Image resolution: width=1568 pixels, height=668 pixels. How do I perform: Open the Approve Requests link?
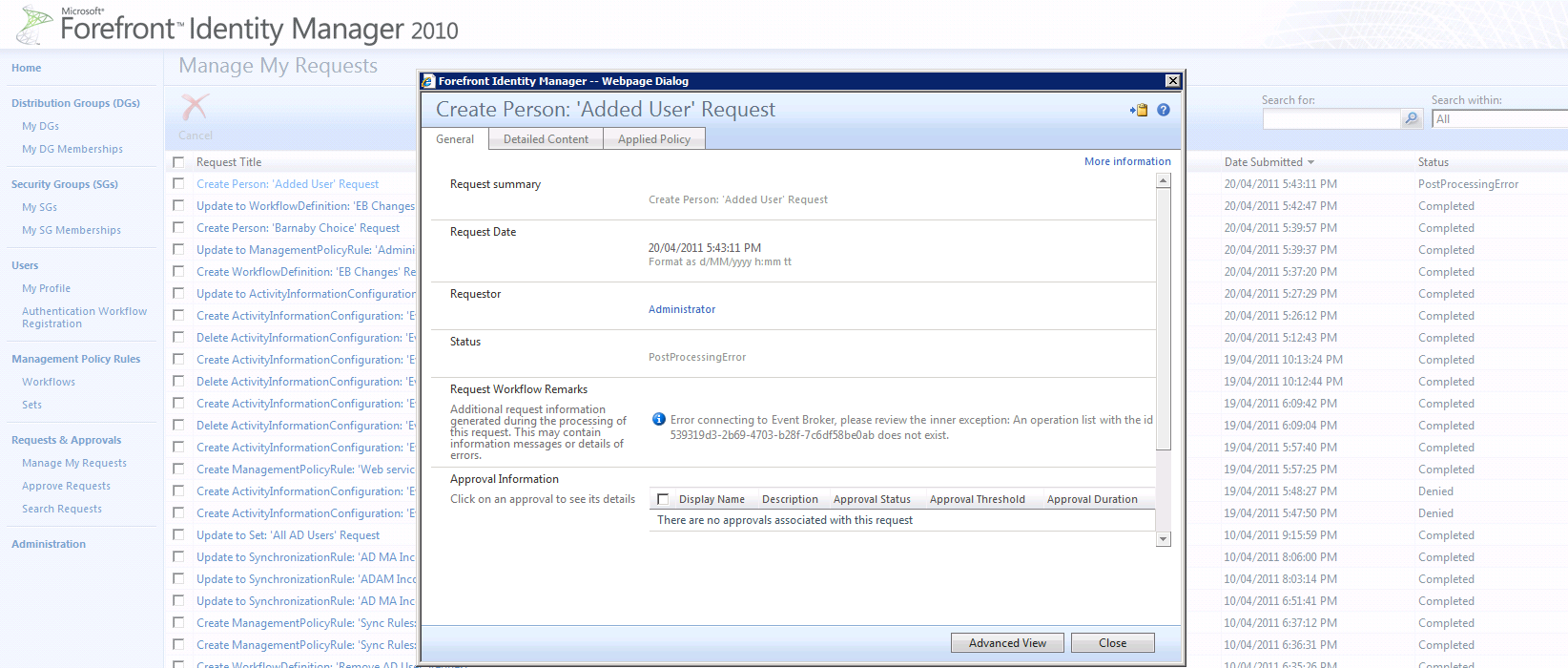(x=66, y=486)
